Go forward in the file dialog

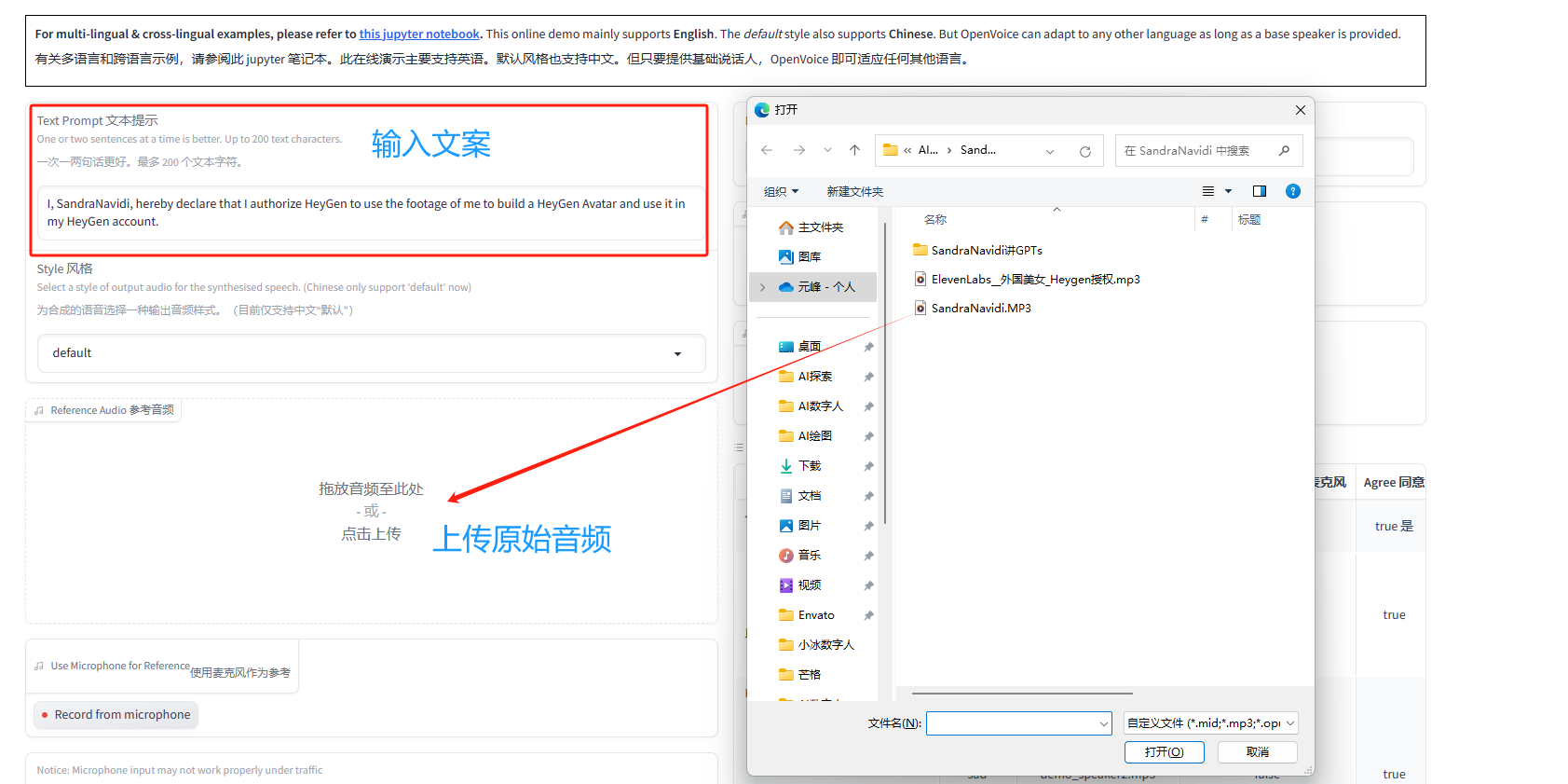(799, 150)
